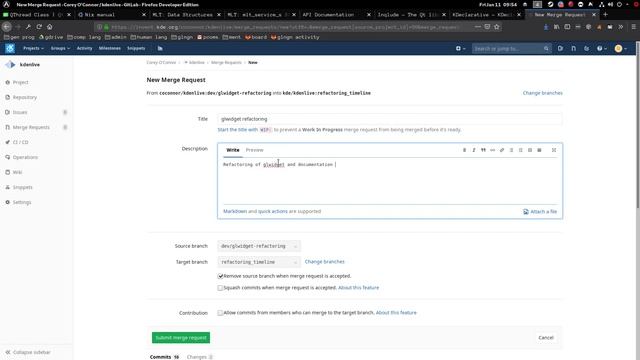Screen dimensions: 640x360
Task: Expand the Projects menu in navbar
Action: [33, 48]
